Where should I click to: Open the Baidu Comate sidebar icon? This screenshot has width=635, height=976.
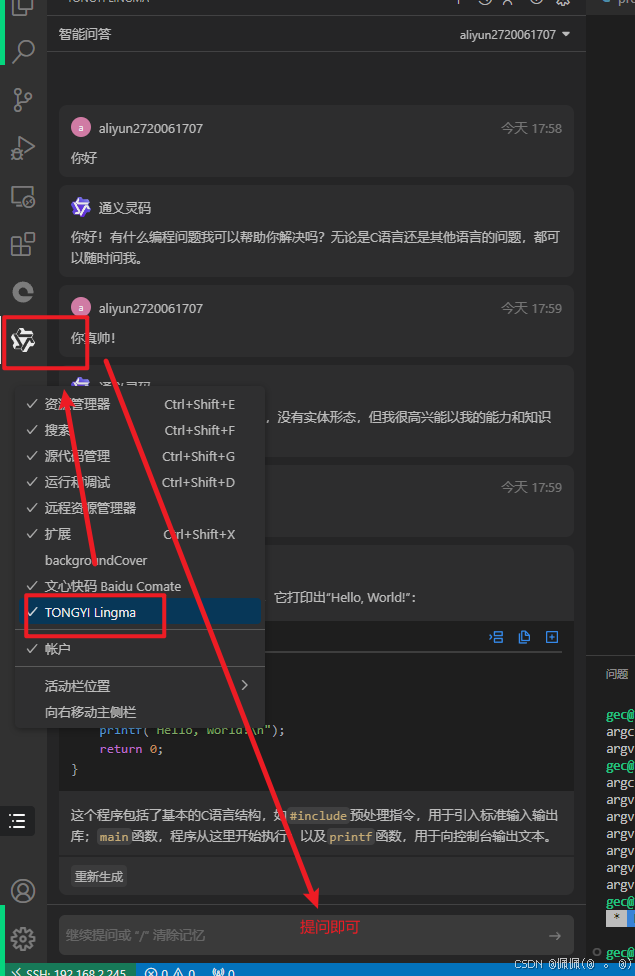(23, 292)
